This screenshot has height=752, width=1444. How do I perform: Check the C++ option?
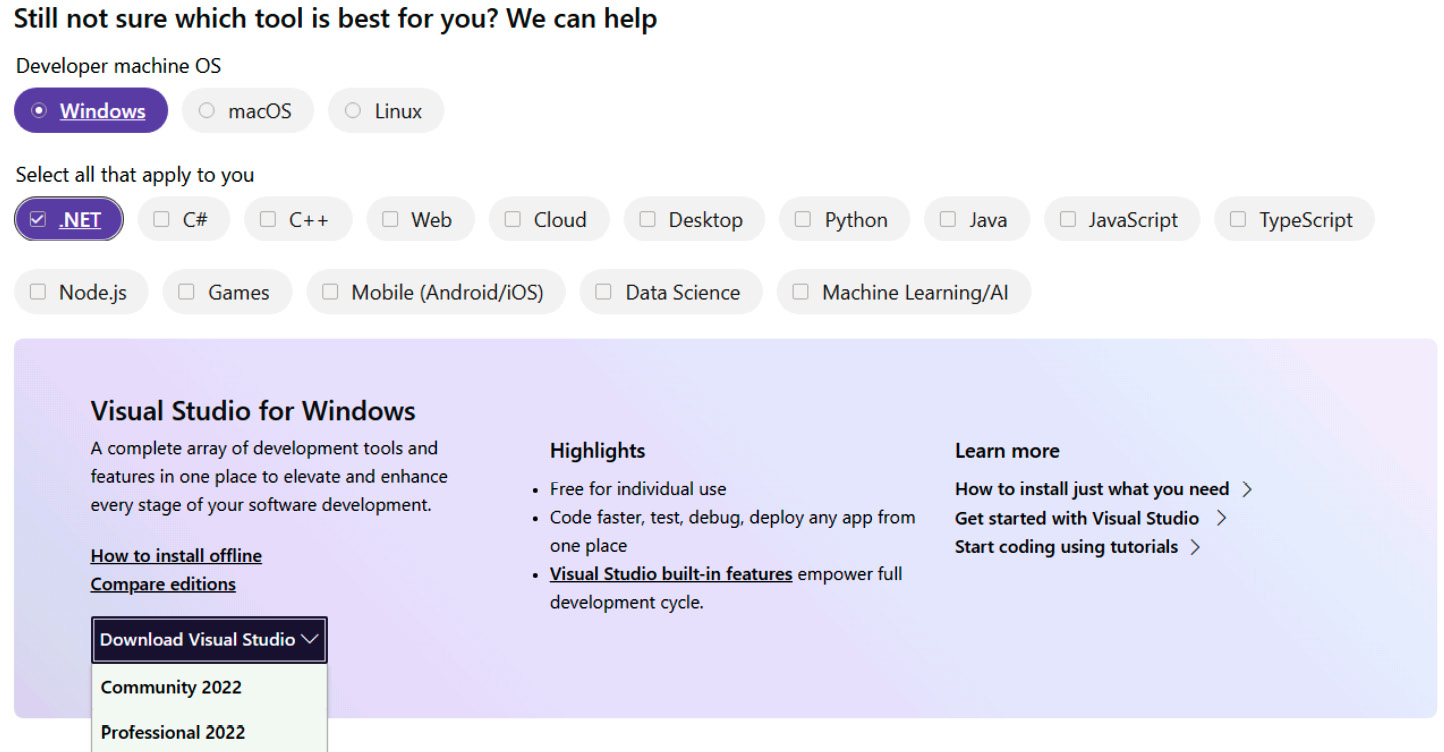297,220
